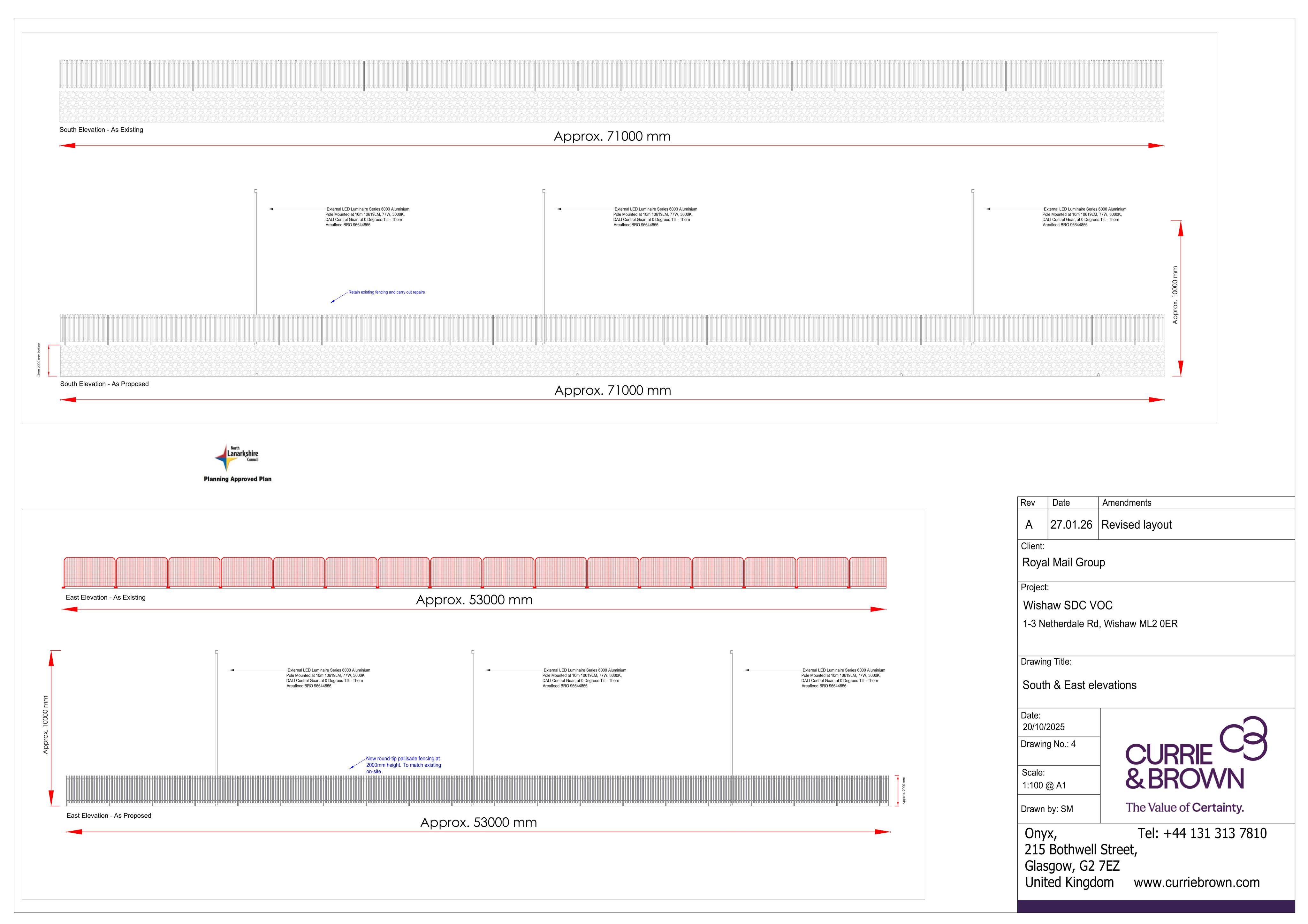Click the scale value 1:100 @ A1

pyautogui.click(x=1044, y=785)
